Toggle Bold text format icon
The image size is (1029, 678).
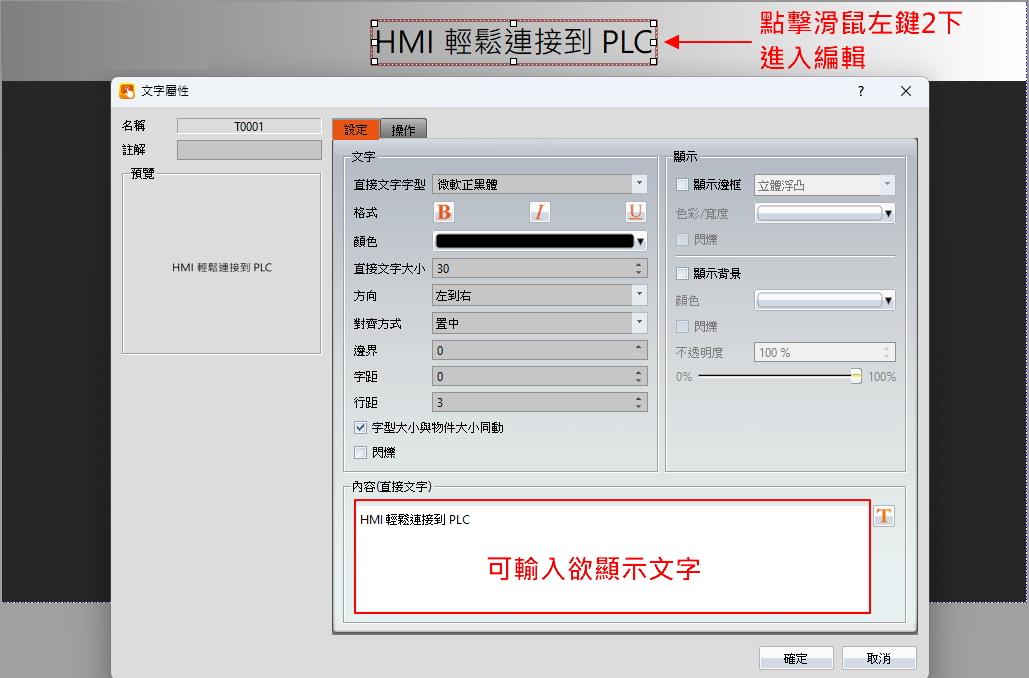[x=444, y=212]
